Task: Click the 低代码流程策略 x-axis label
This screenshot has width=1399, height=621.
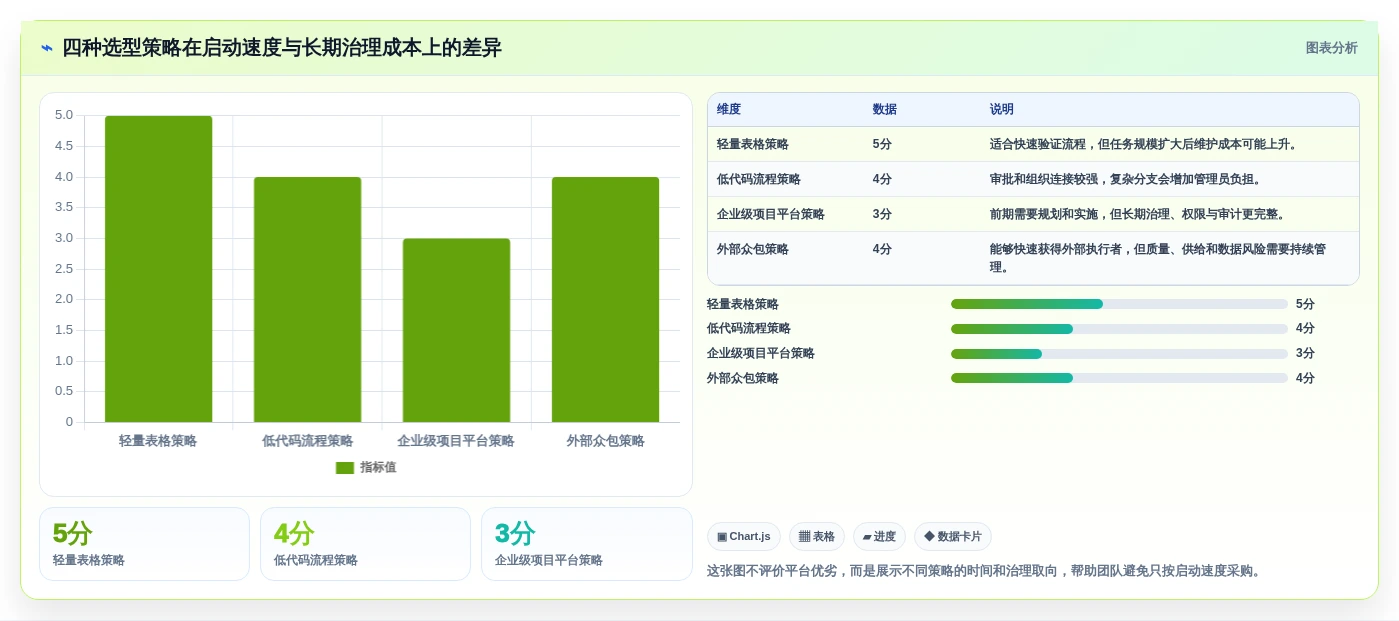Action: [x=307, y=441]
